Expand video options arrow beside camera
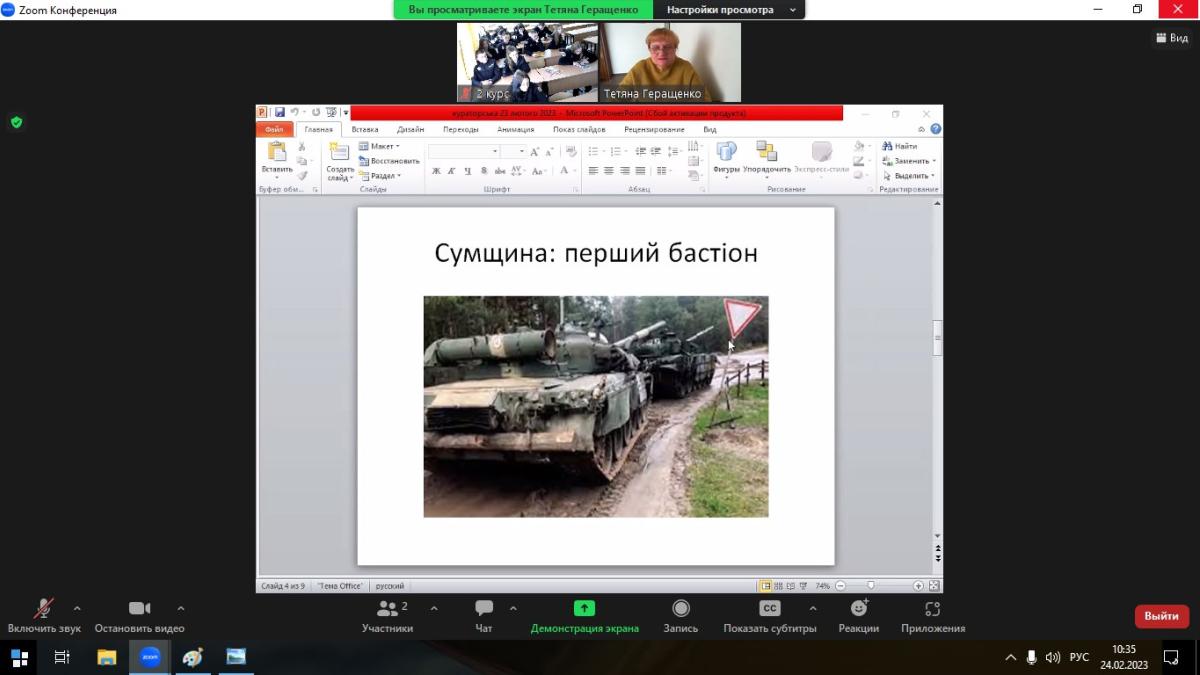This screenshot has height=675, width=1200. click(x=181, y=608)
